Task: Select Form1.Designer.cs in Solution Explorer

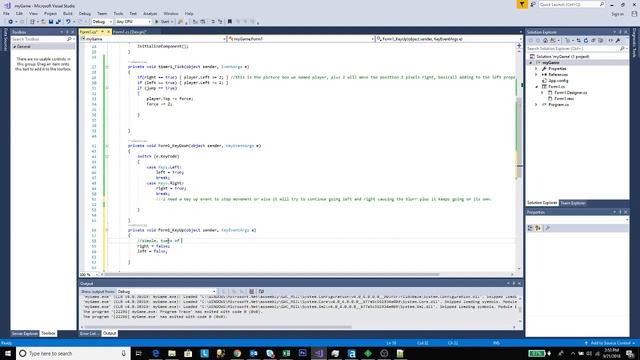Action: point(570,93)
